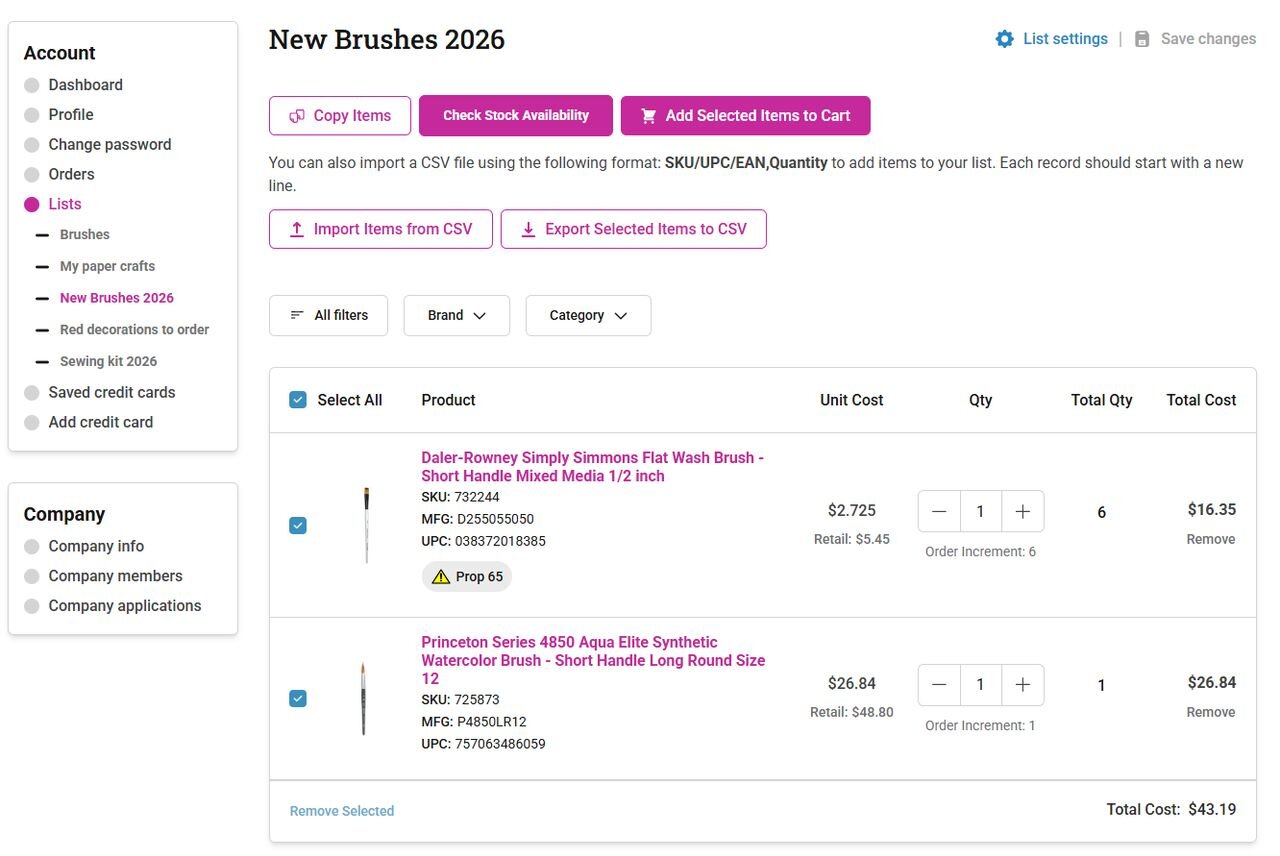Open Saved credit cards
Viewport: 1280px width, 856px height.
(112, 392)
